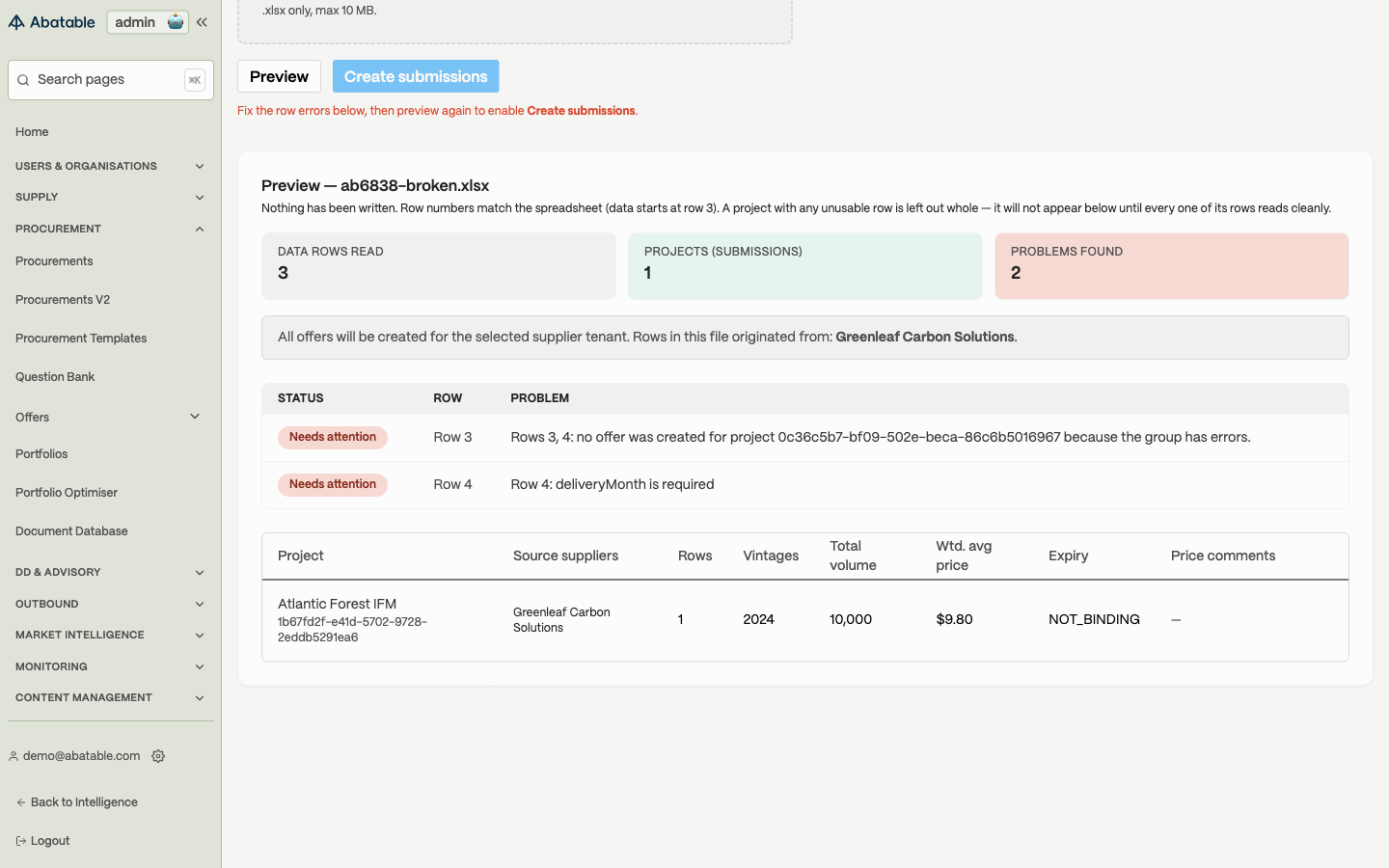Open account settings gear icon
This screenshot has width=1389, height=868.
click(158, 756)
